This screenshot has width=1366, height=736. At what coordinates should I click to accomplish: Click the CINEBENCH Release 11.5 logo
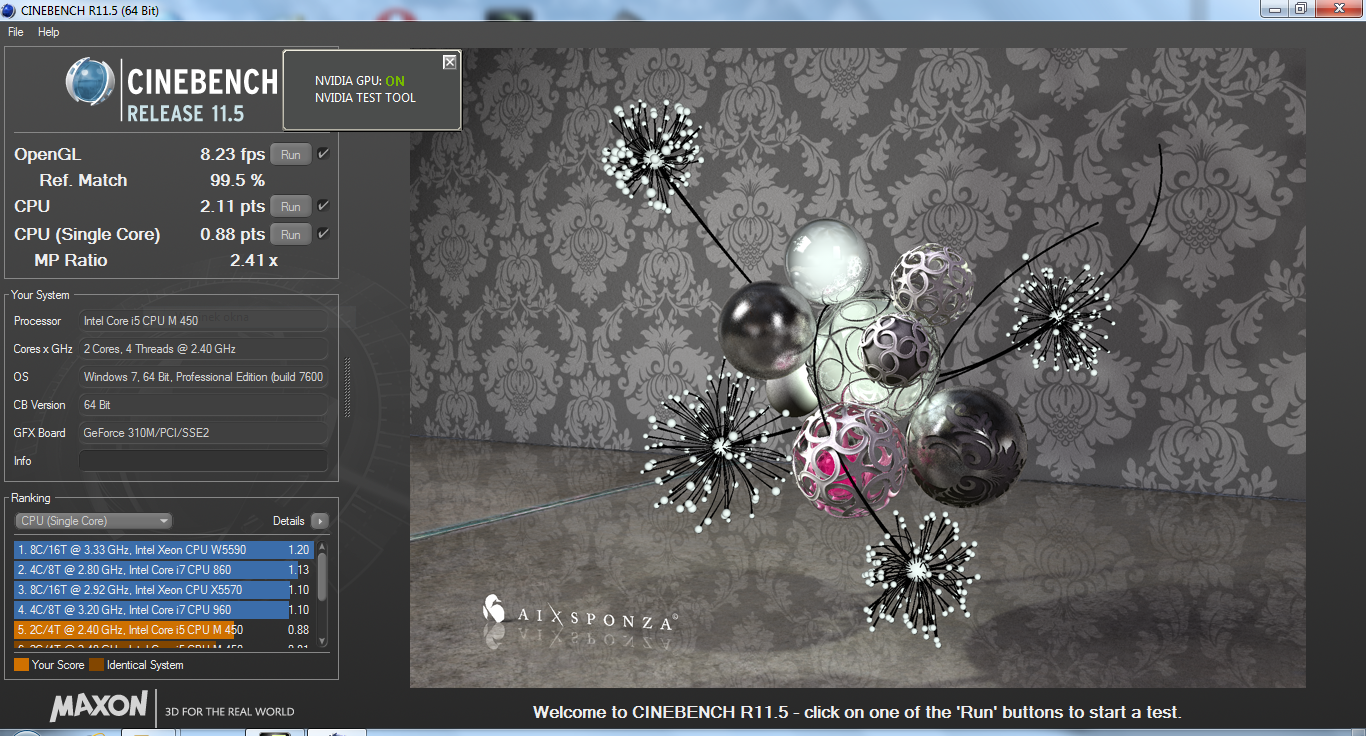pos(172,90)
